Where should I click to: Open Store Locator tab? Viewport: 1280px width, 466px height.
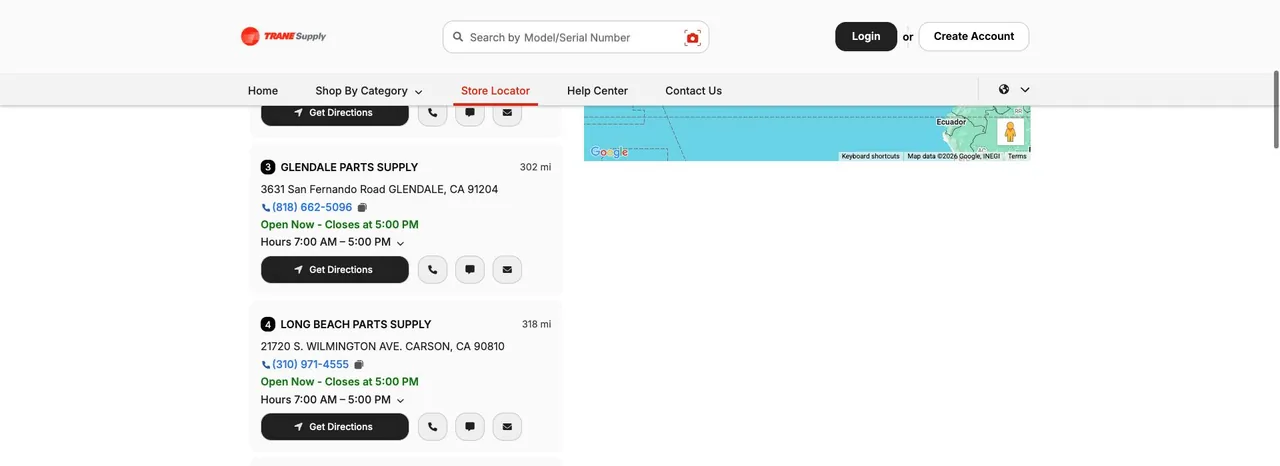coord(495,90)
